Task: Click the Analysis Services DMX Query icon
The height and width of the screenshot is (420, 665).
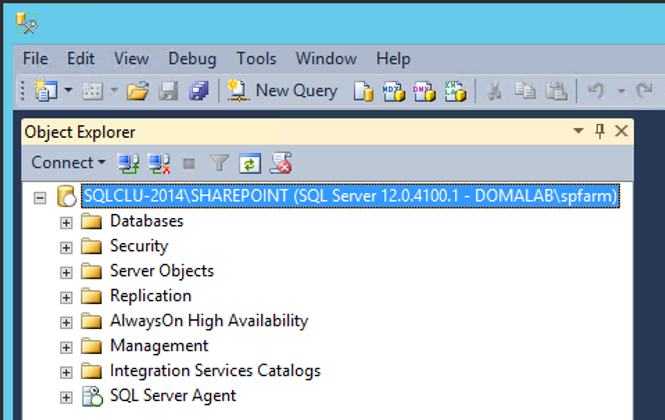Action: (x=424, y=91)
